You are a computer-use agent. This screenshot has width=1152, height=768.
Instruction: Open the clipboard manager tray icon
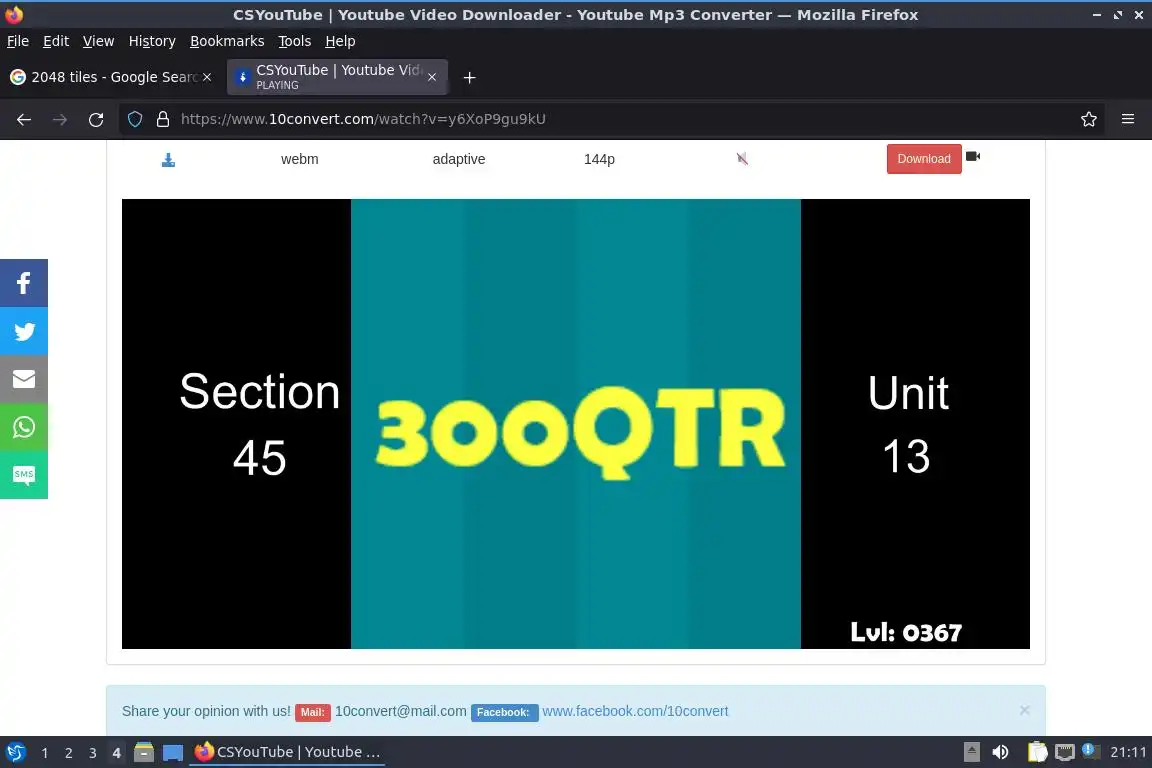pyautogui.click(x=1037, y=752)
